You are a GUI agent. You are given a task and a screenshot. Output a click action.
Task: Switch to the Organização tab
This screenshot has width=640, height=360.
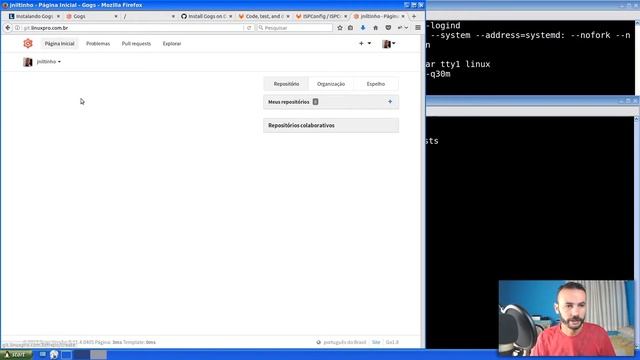[x=331, y=84]
